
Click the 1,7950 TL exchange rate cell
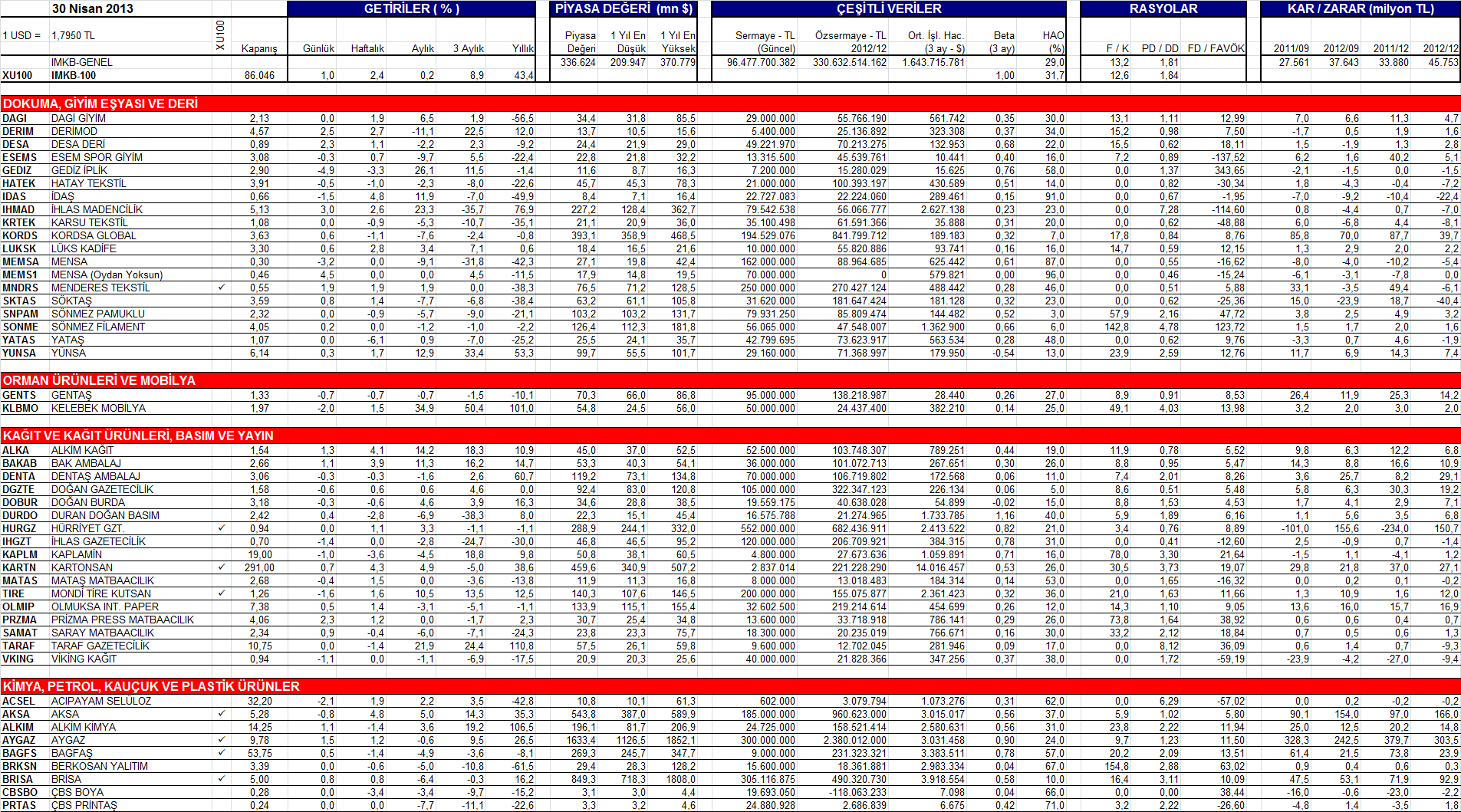[73, 35]
